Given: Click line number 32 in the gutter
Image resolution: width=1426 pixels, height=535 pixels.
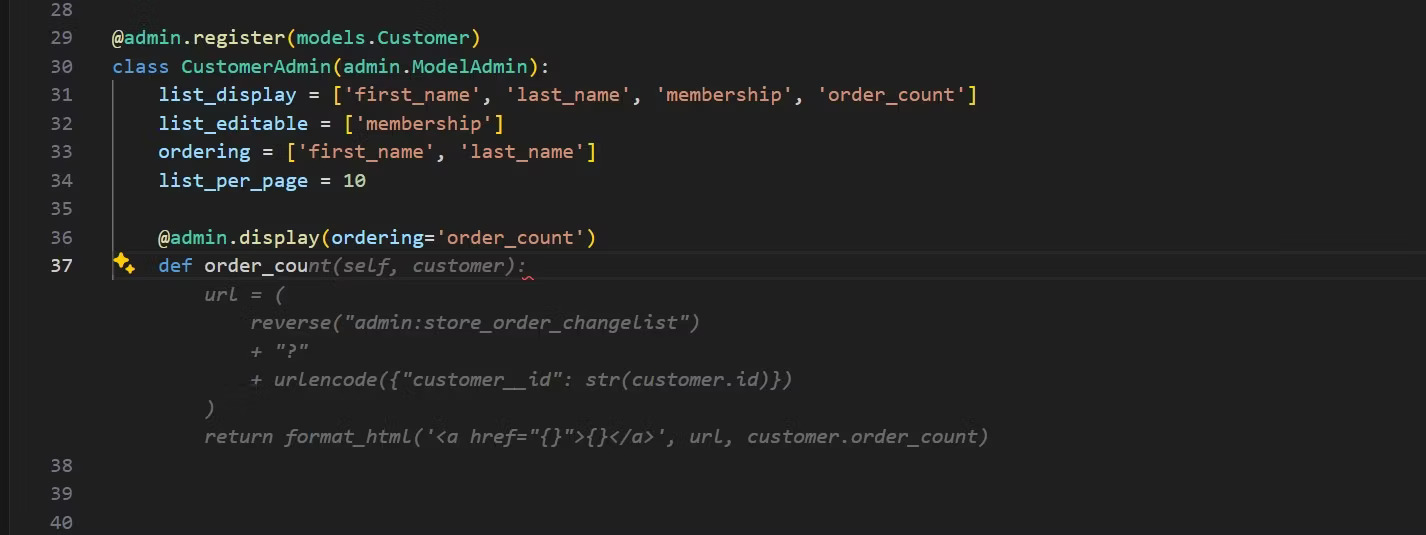Looking at the screenshot, I should 61,124.
